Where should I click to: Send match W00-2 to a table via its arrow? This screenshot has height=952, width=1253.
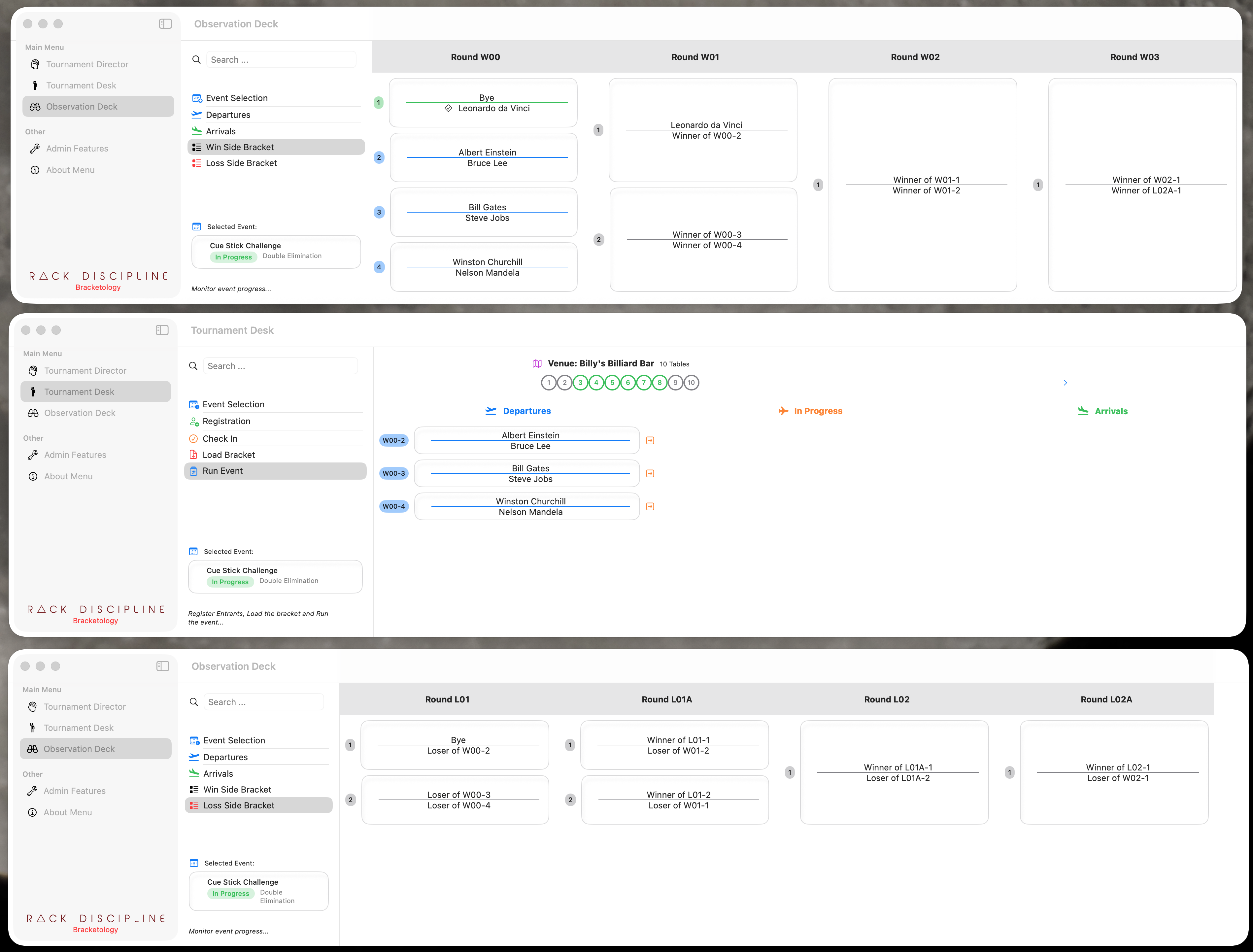click(x=650, y=440)
